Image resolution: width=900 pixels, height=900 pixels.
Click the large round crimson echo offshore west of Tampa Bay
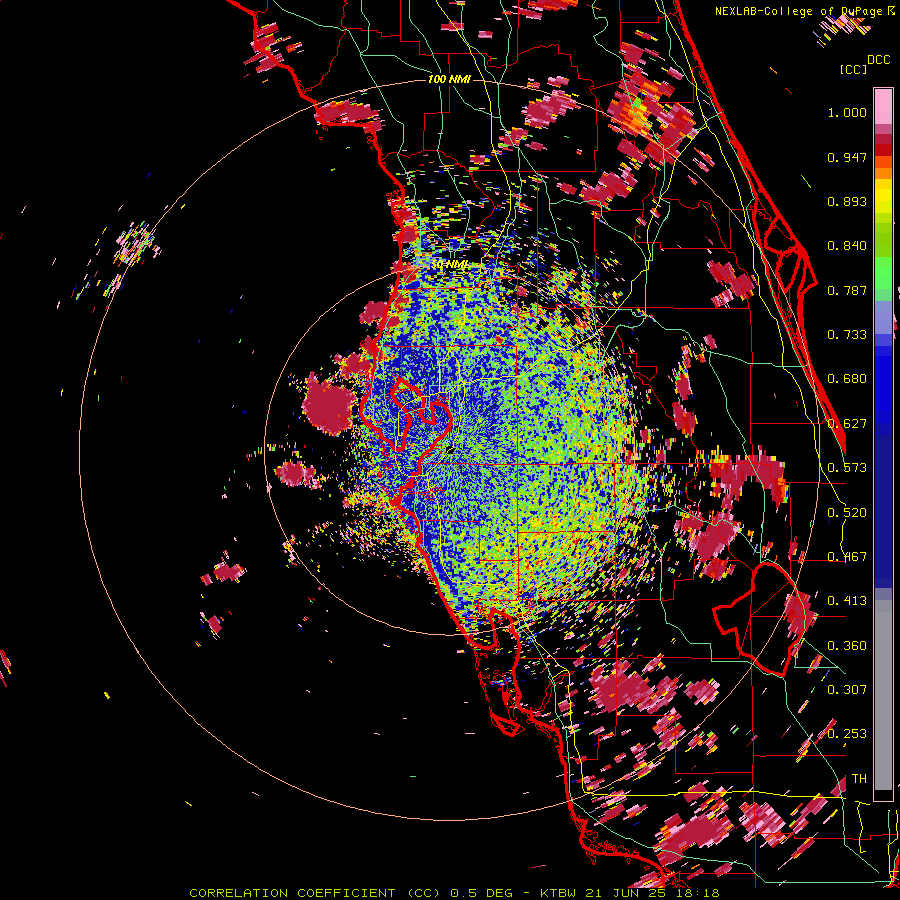click(x=328, y=404)
